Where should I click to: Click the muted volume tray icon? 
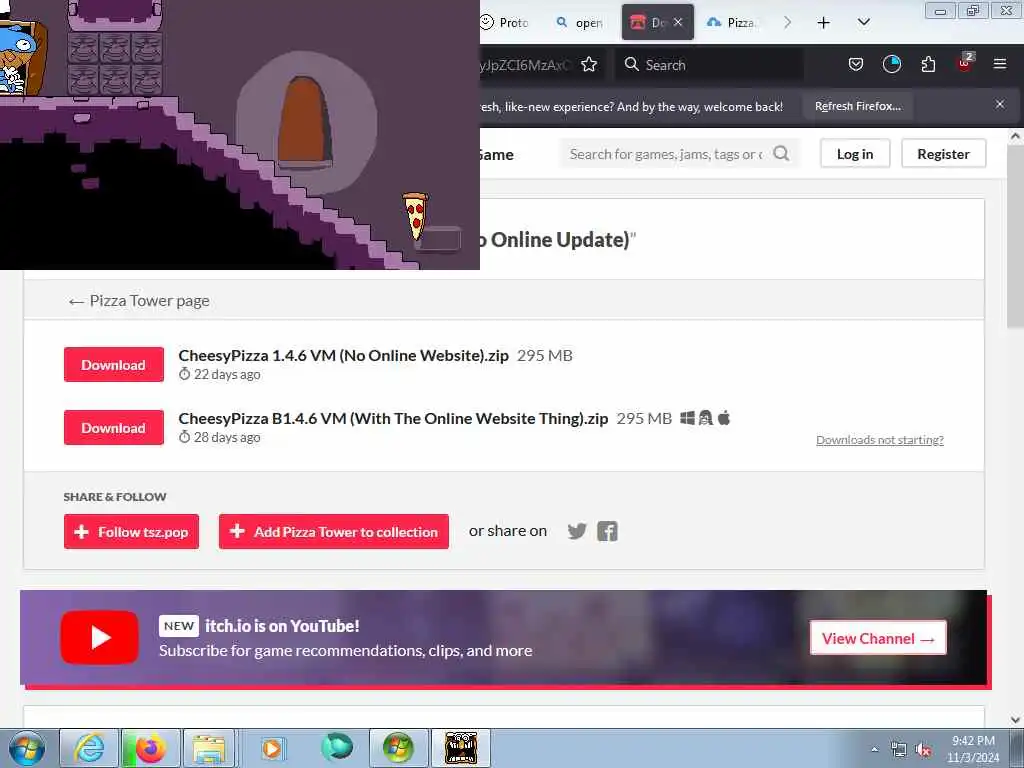923,750
